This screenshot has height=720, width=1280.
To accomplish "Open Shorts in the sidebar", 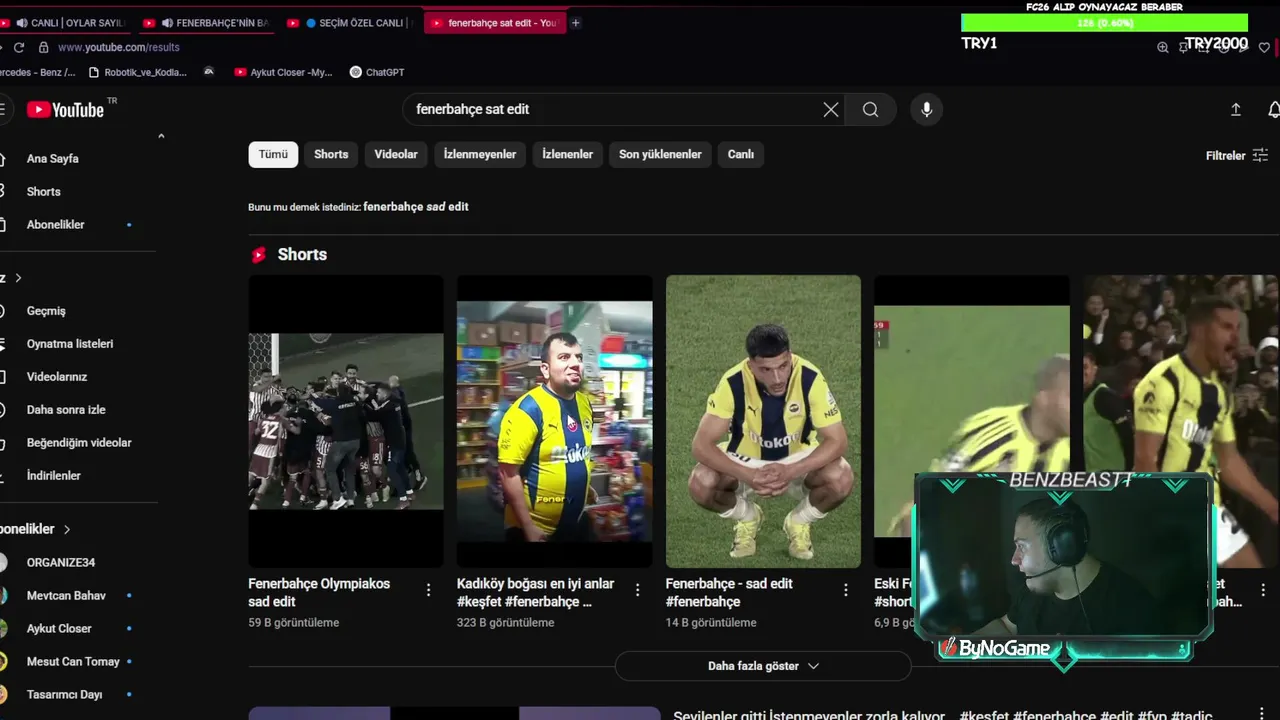I will coord(43,191).
